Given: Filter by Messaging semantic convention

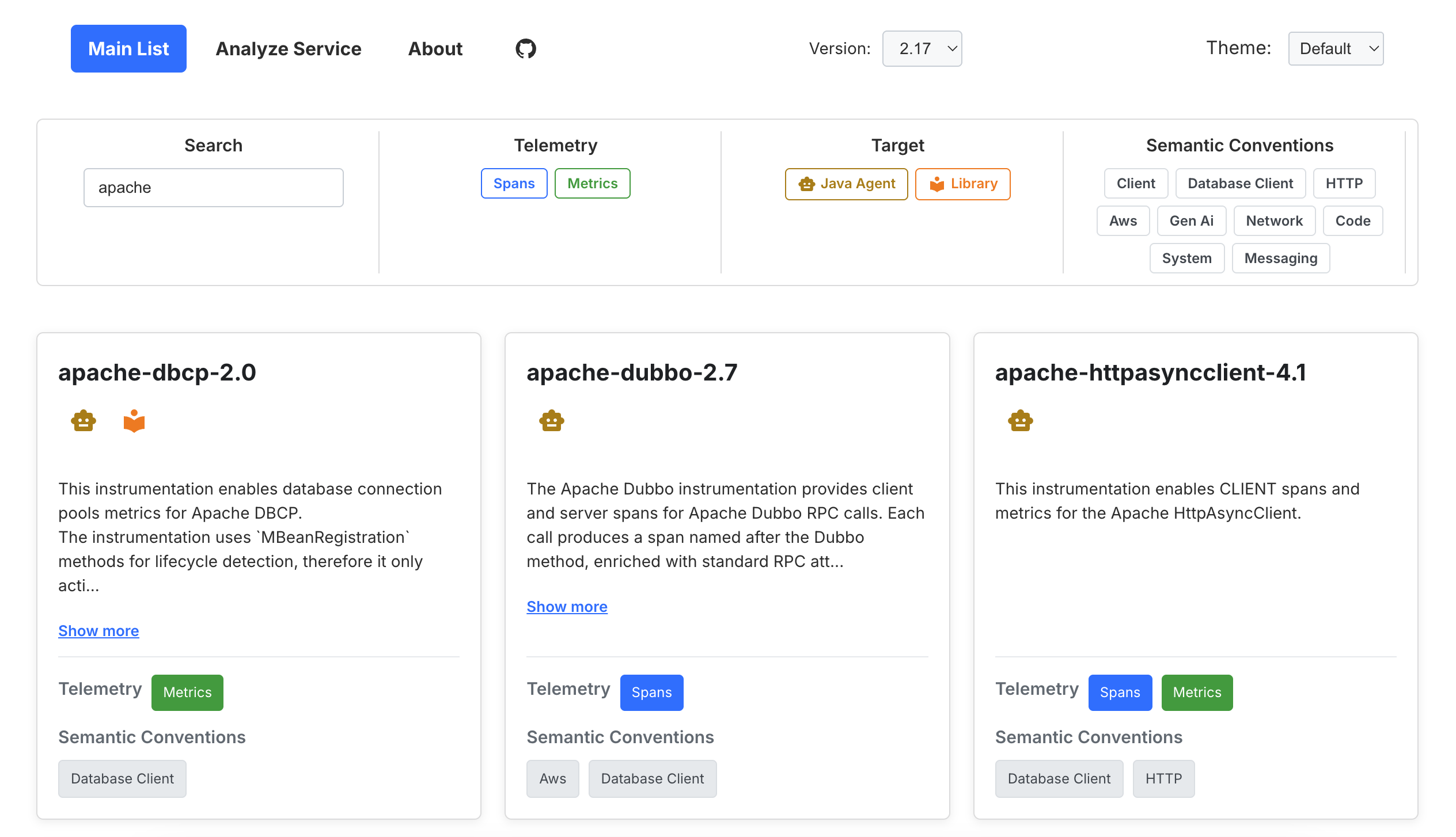Looking at the screenshot, I should (x=1280, y=258).
